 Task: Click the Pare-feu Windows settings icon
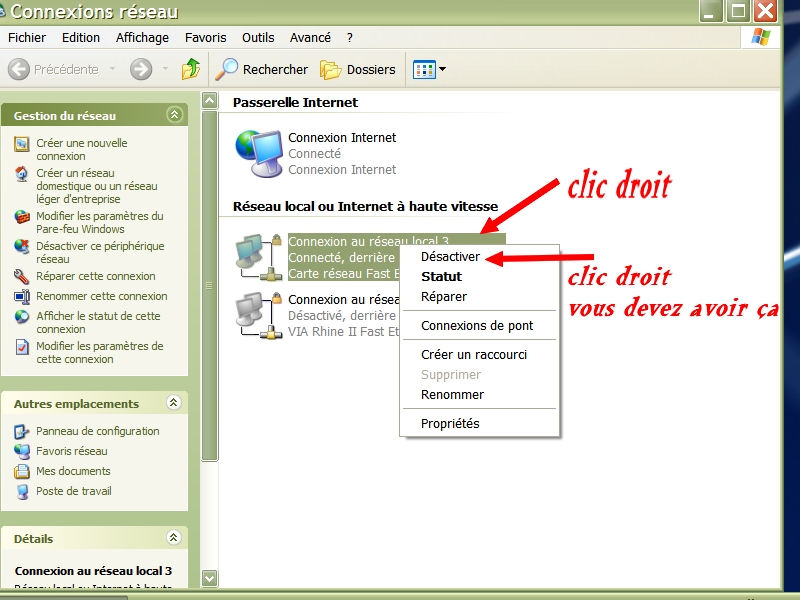click(x=22, y=217)
